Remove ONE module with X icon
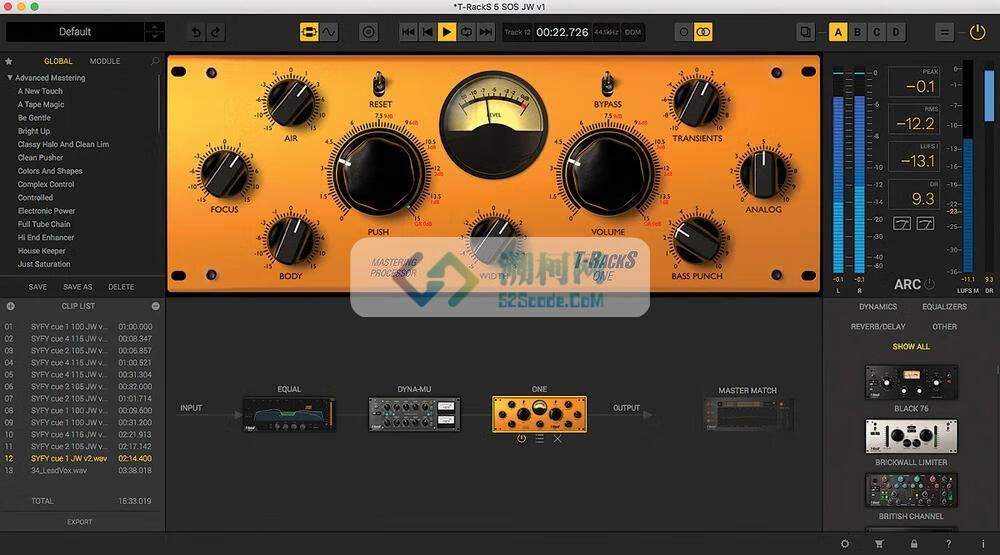 pyautogui.click(x=557, y=439)
